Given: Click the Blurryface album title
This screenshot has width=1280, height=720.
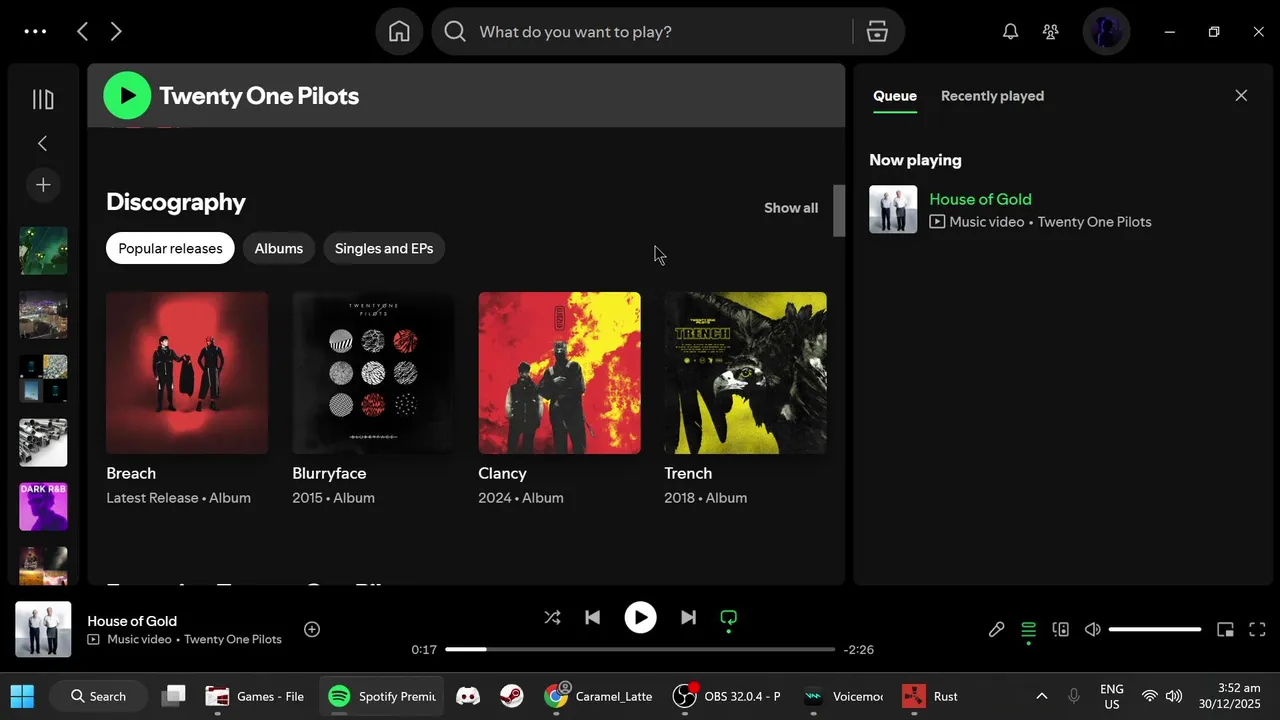Looking at the screenshot, I should pyautogui.click(x=329, y=473).
